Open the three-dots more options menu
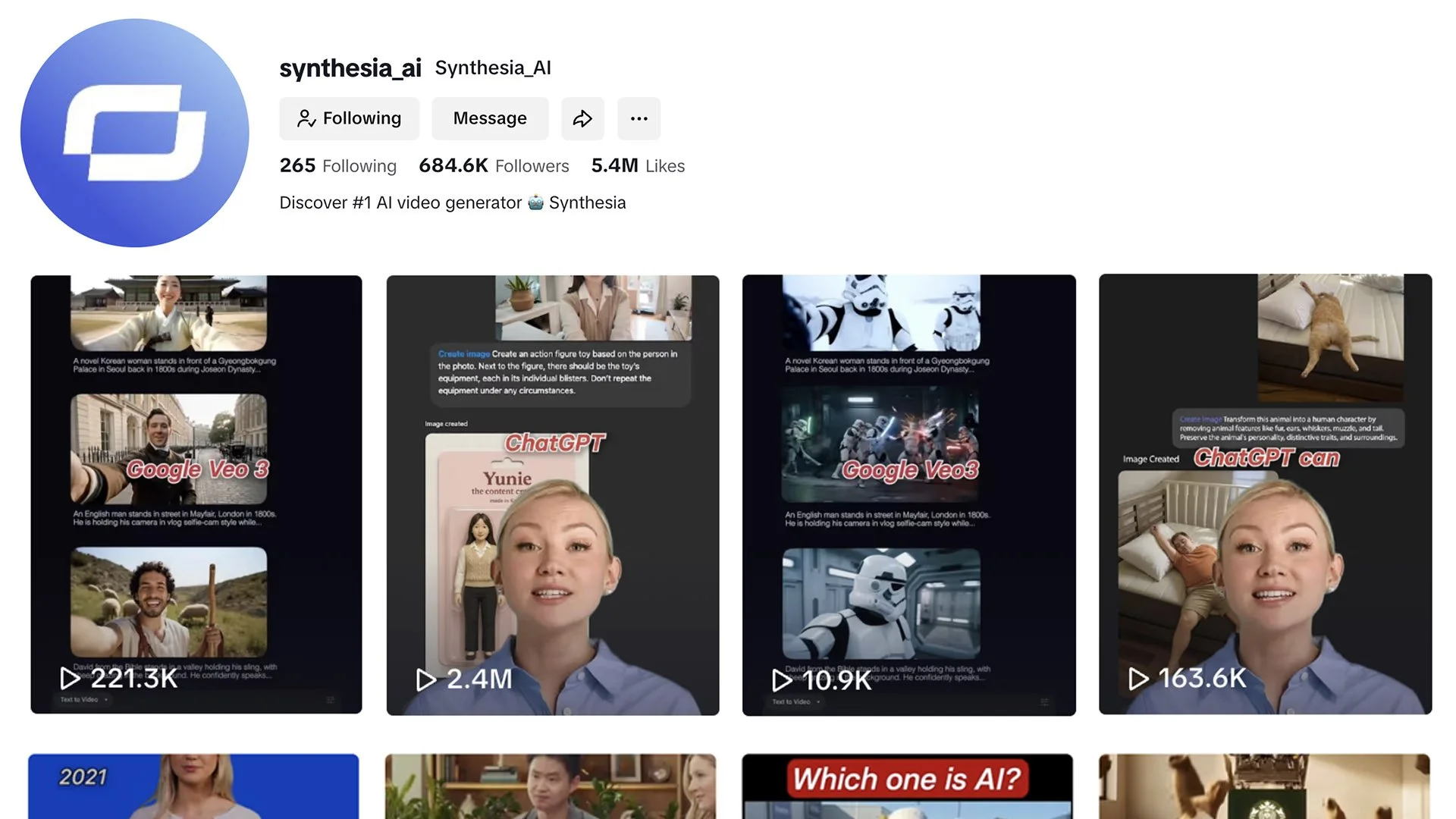 click(639, 118)
